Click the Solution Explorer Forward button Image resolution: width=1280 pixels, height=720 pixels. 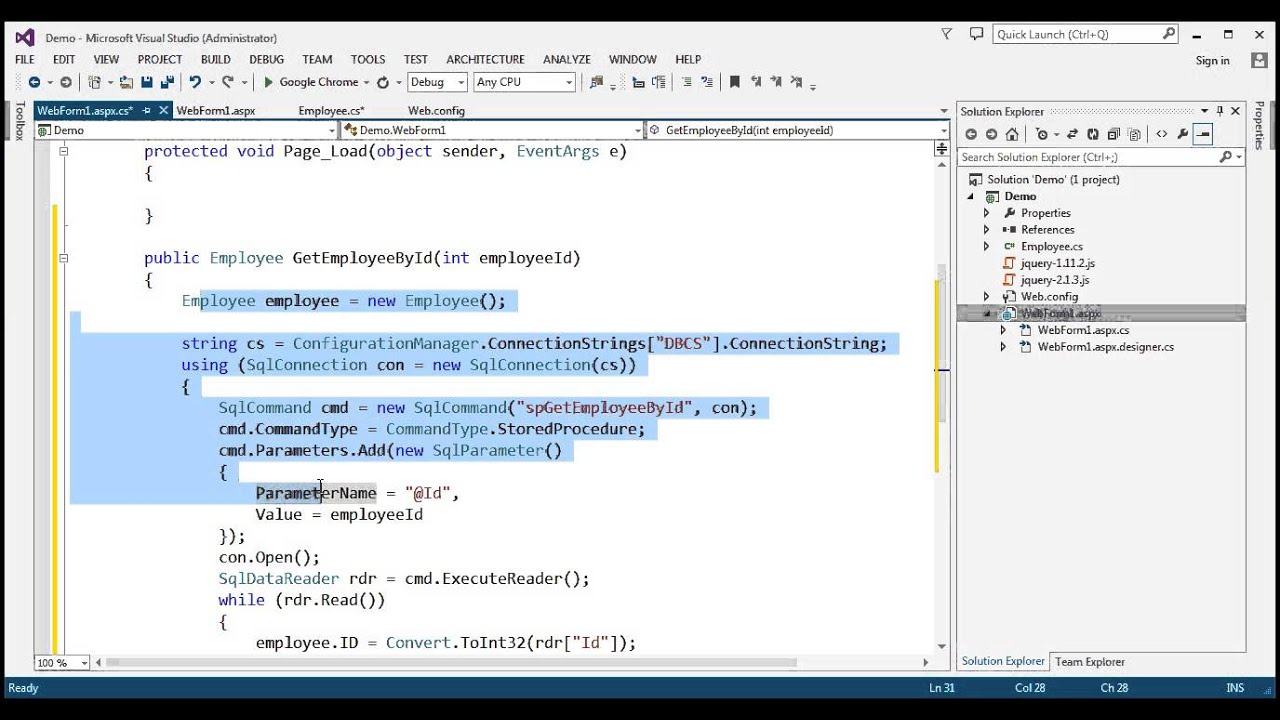(x=991, y=134)
